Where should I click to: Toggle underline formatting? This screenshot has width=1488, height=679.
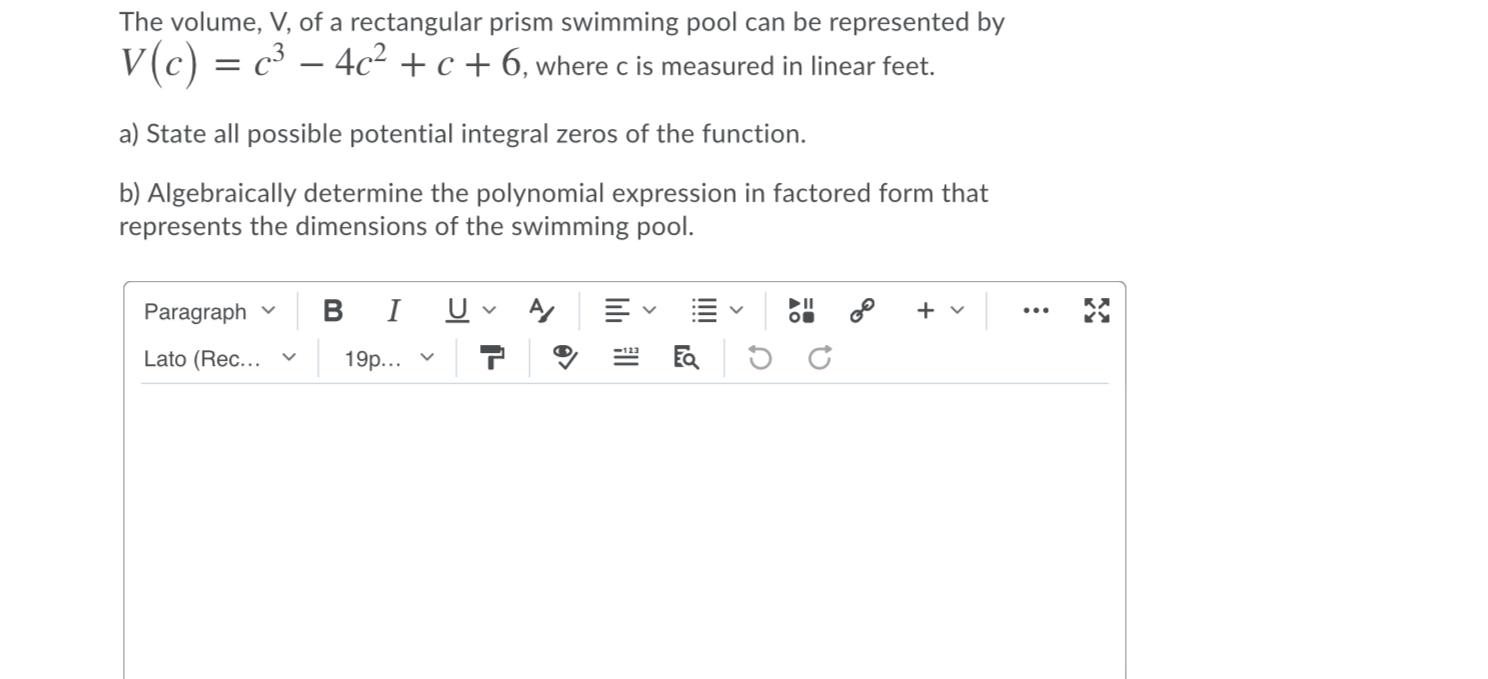(x=455, y=311)
